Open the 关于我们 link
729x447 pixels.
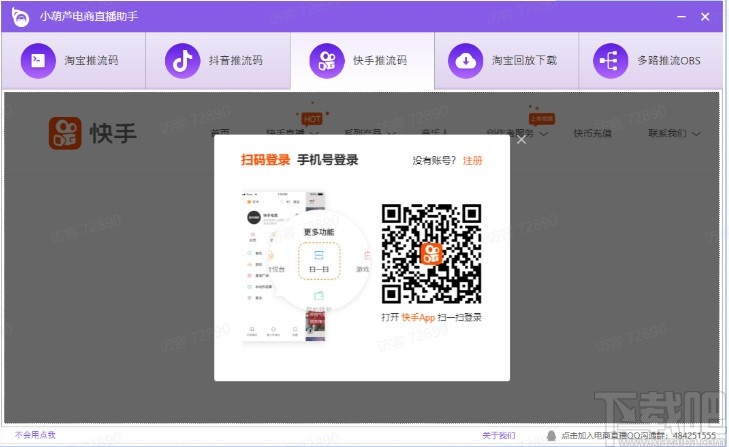pyautogui.click(x=498, y=435)
